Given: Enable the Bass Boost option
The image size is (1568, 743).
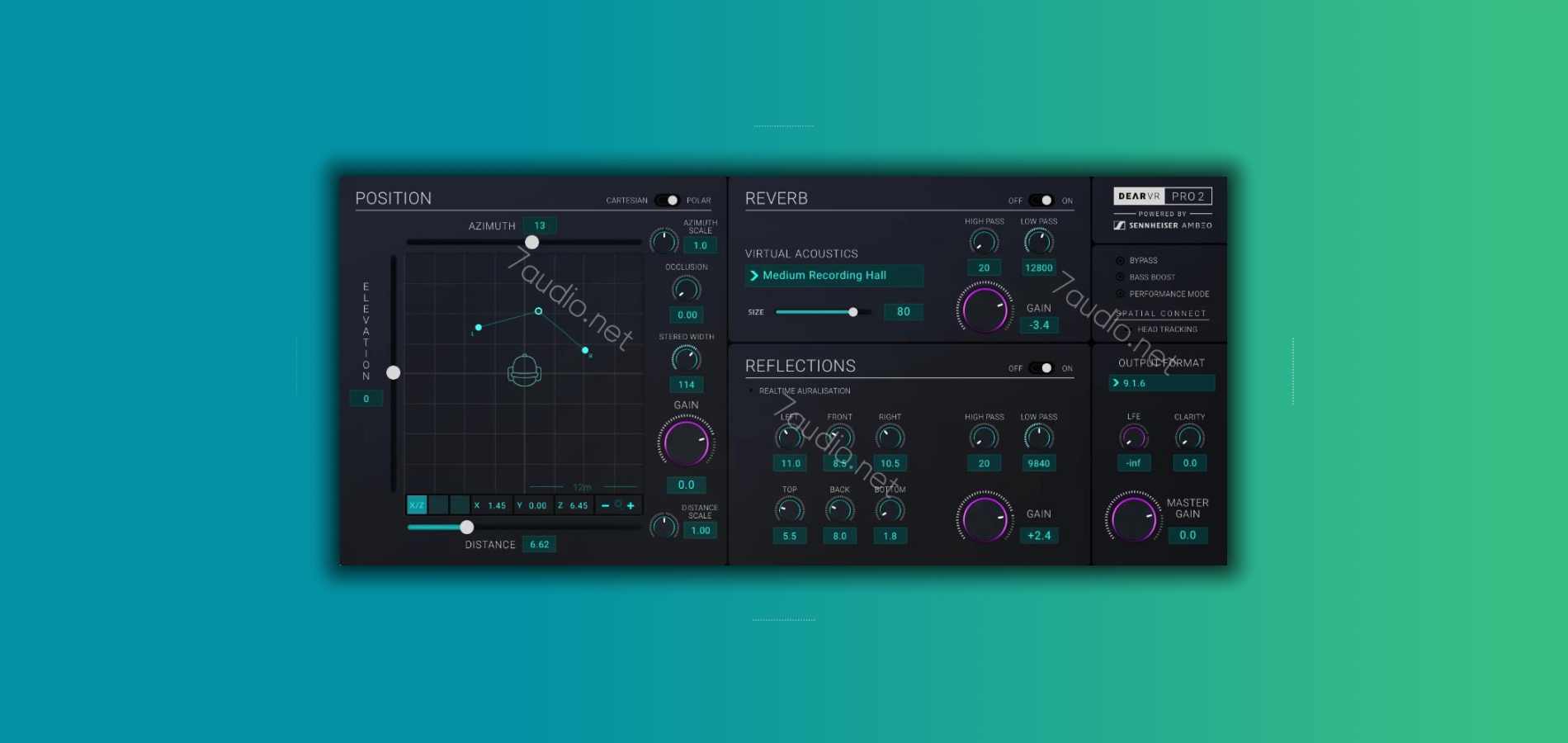Looking at the screenshot, I should point(1121,277).
